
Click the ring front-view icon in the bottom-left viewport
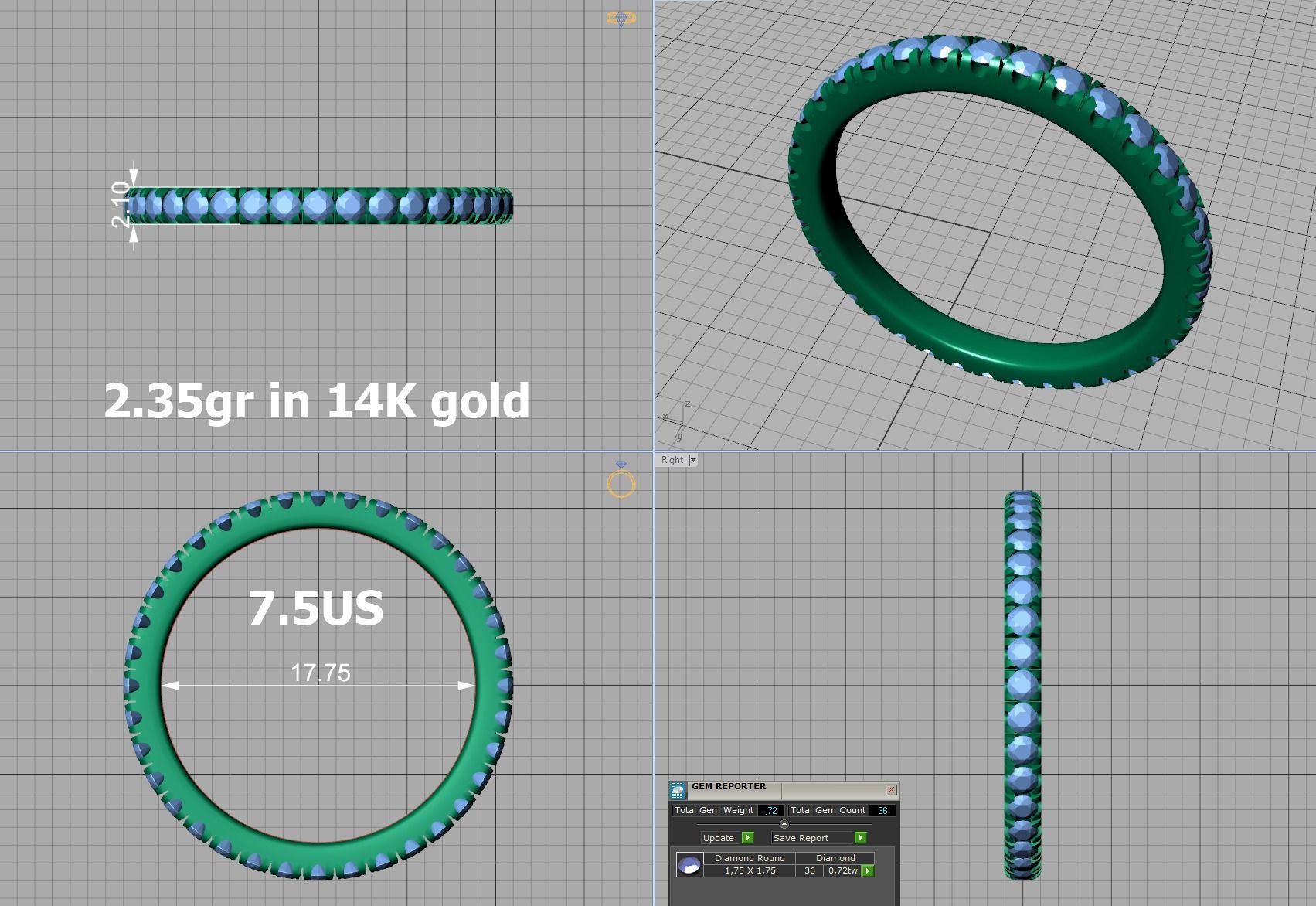pyautogui.click(x=621, y=479)
